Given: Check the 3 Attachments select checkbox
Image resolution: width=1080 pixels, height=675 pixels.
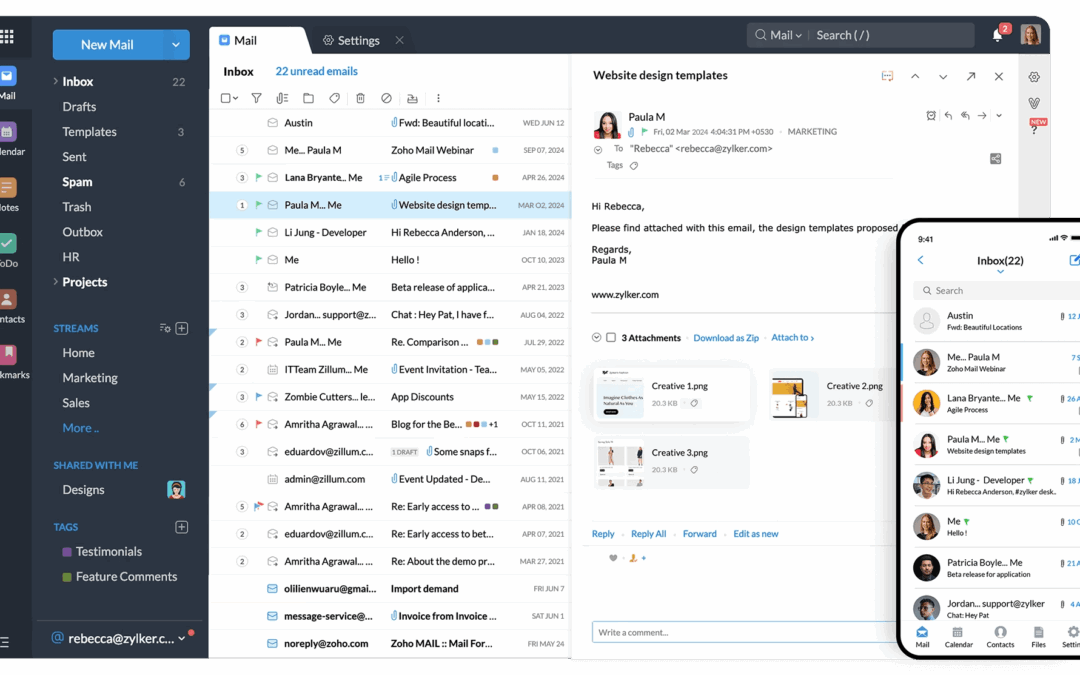Looking at the screenshot, I should [611, 338].
